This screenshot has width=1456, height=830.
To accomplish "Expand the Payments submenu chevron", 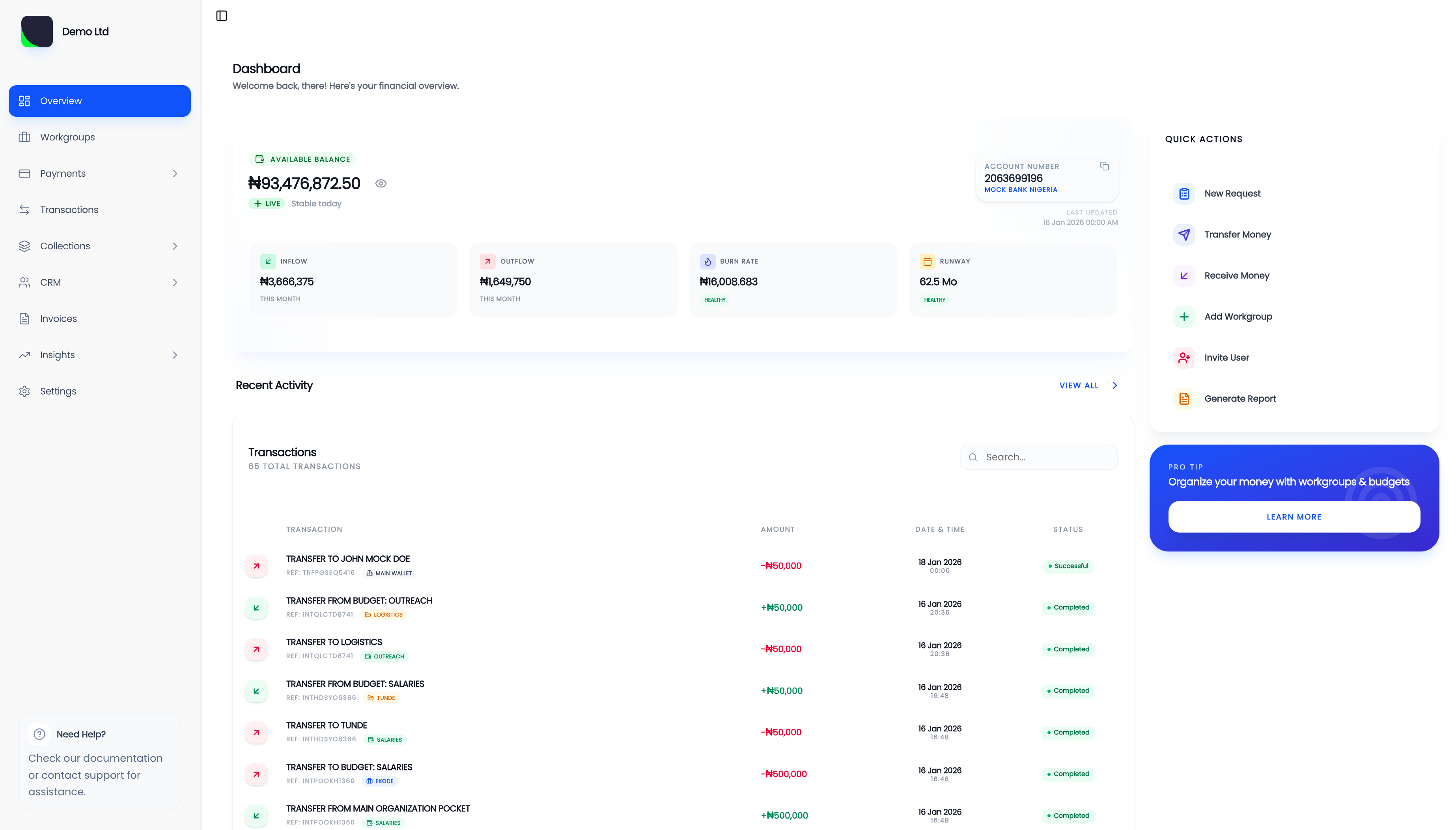I will 175,173.
